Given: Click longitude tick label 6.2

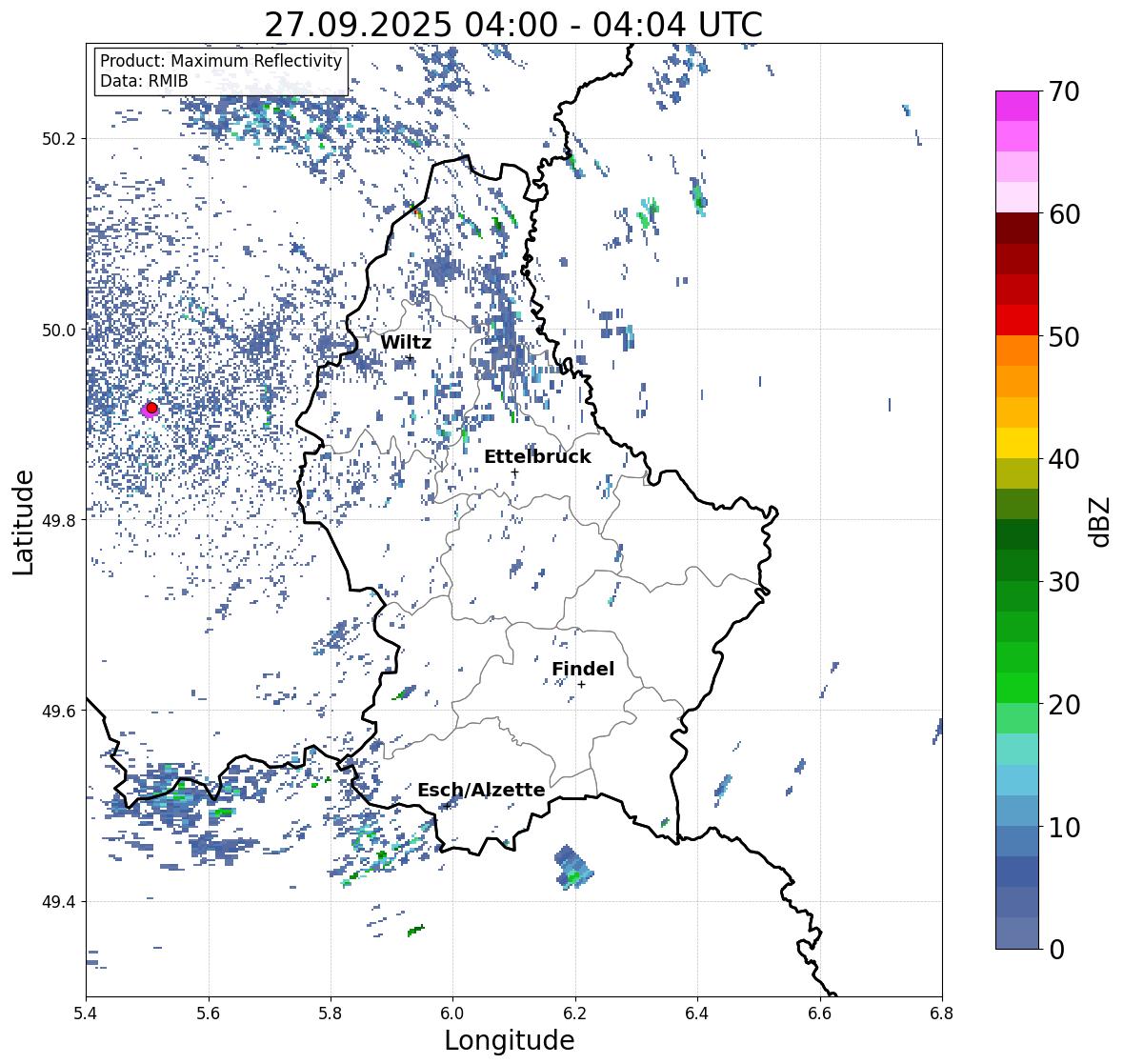Looking at the screenshot, I should click(575, 1014).
